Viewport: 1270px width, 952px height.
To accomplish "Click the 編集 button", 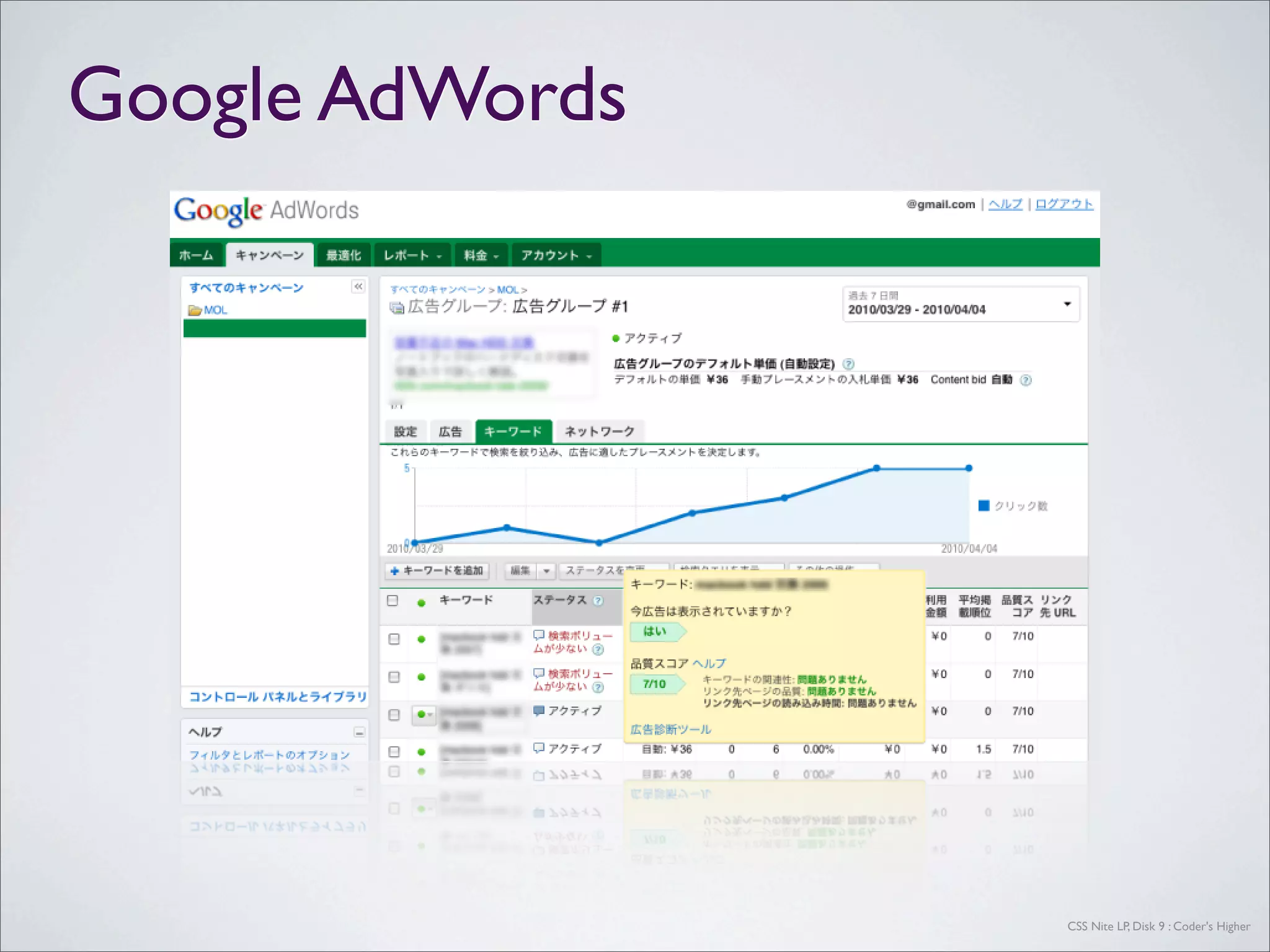I will coord(520,570).
